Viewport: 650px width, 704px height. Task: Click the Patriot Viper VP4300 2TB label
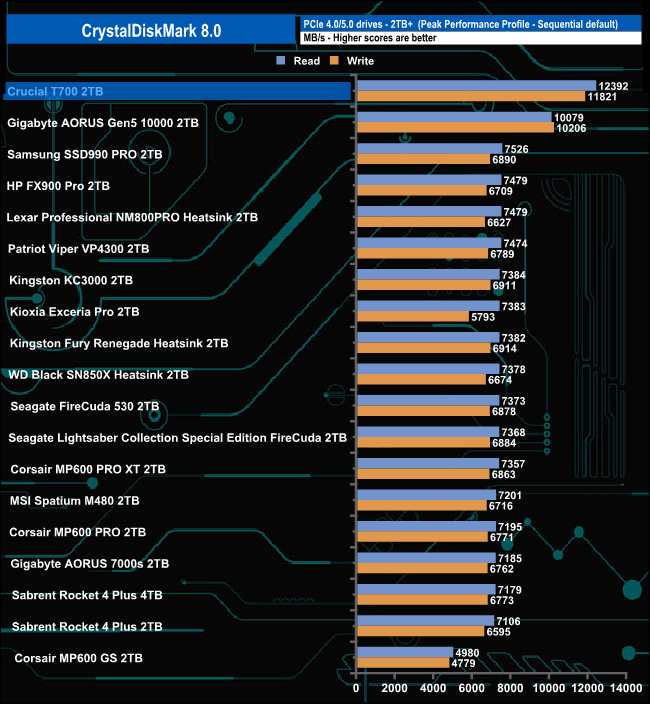pyautogui.click(x=79, y=249)
